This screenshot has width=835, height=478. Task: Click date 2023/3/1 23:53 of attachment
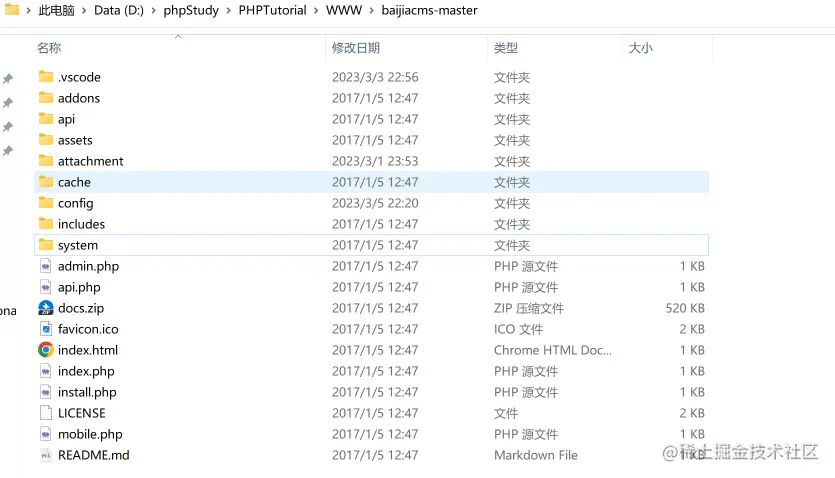375,161
